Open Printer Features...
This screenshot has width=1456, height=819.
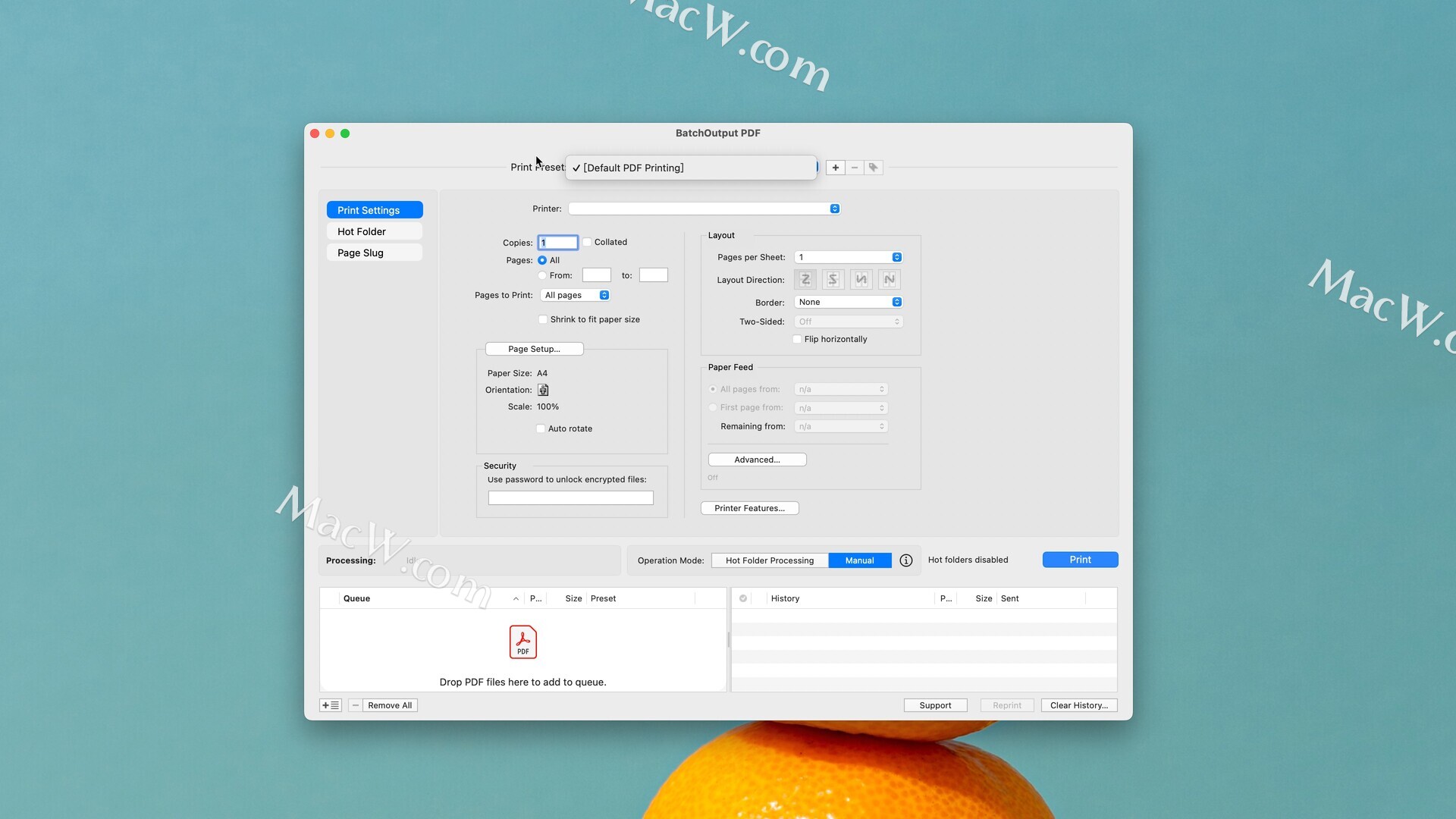coord(750,508)
